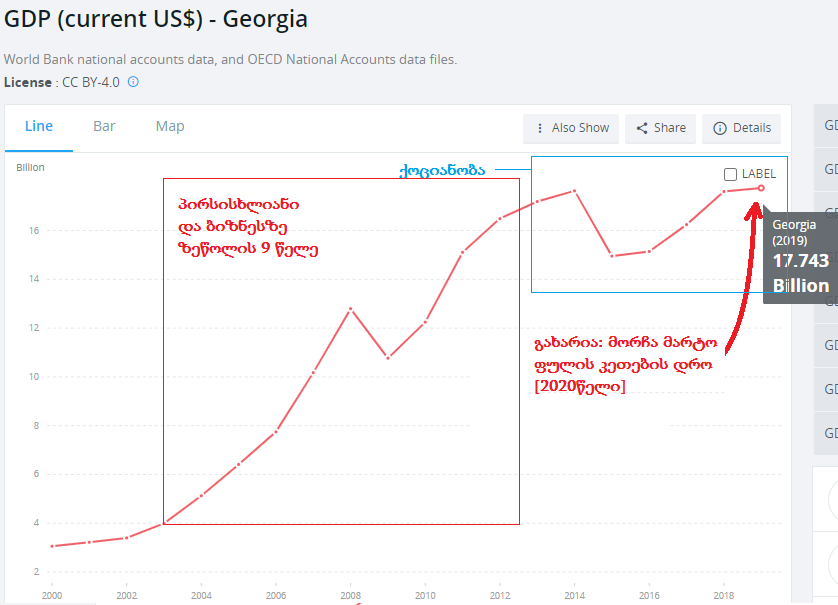
Task: Open the topmost GD item in right sidebar
Action: point(830,126)
